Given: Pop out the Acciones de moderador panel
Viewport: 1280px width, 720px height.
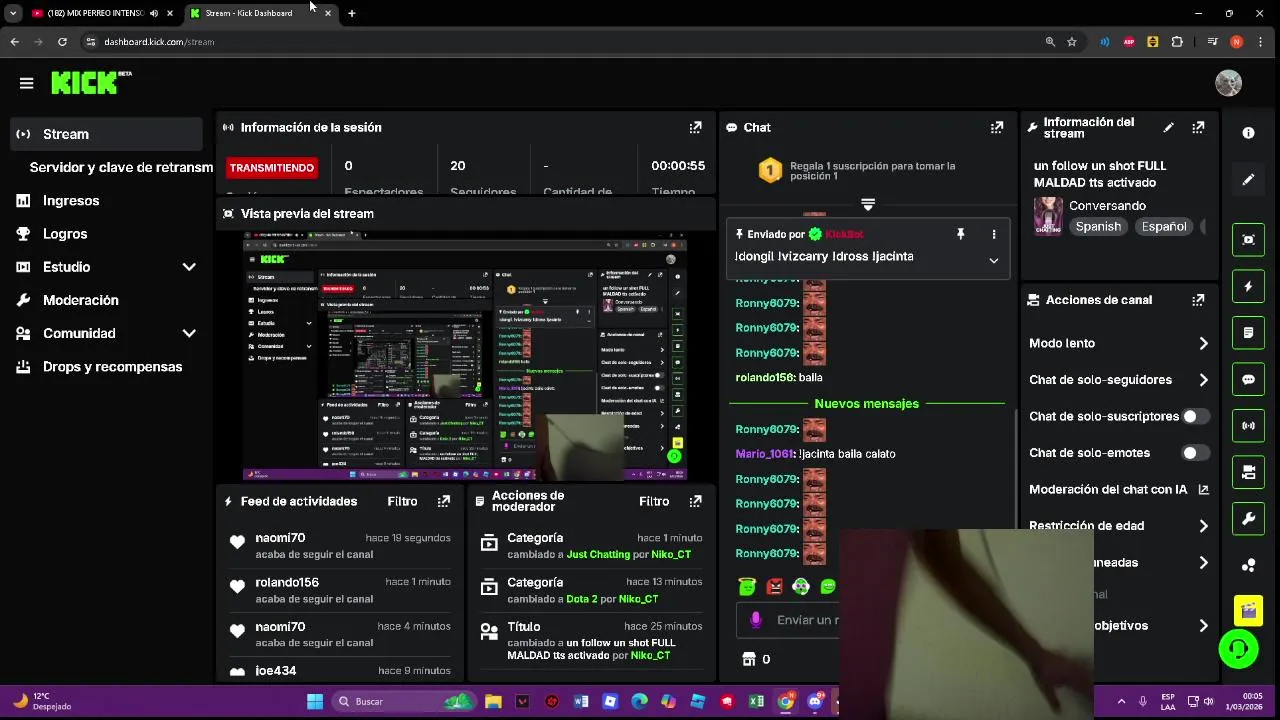Looking at the screenshot, I should pos(695,501).
